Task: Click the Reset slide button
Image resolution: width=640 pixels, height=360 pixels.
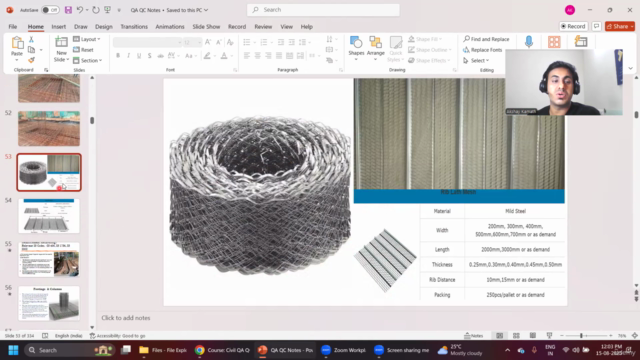Action: click(84, 50)
